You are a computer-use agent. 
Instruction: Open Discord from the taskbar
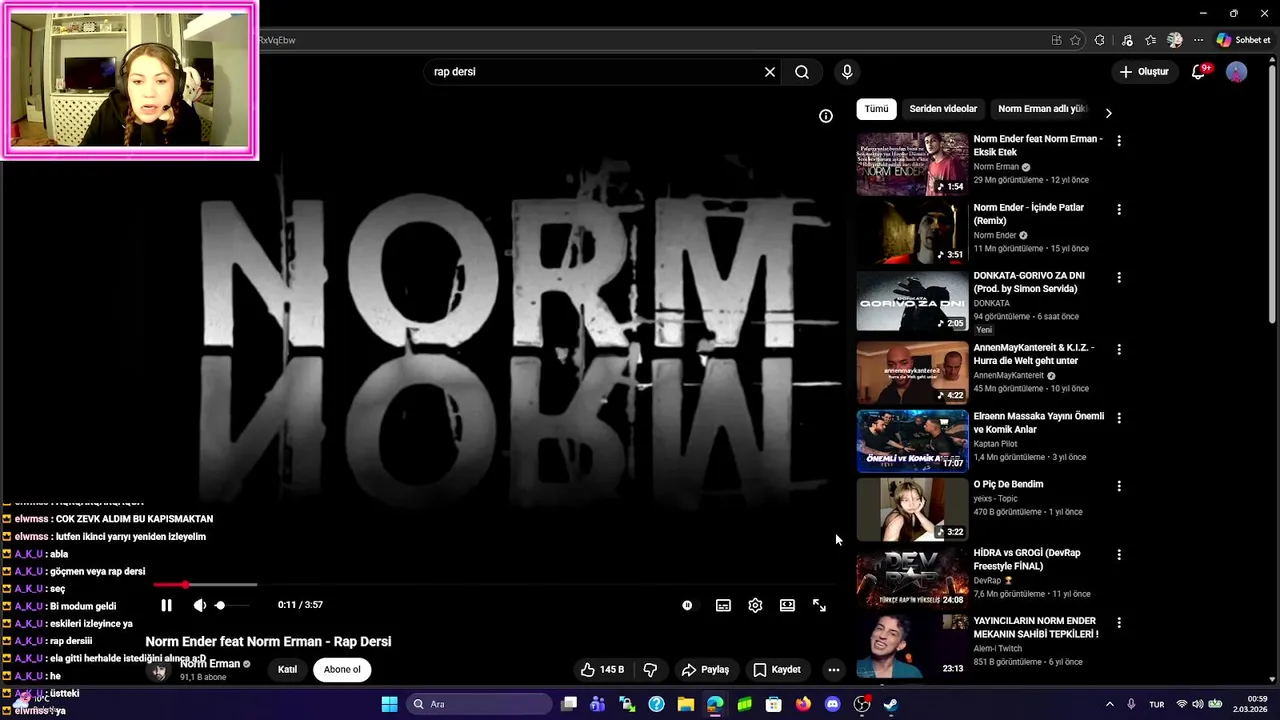coord(832,704)
